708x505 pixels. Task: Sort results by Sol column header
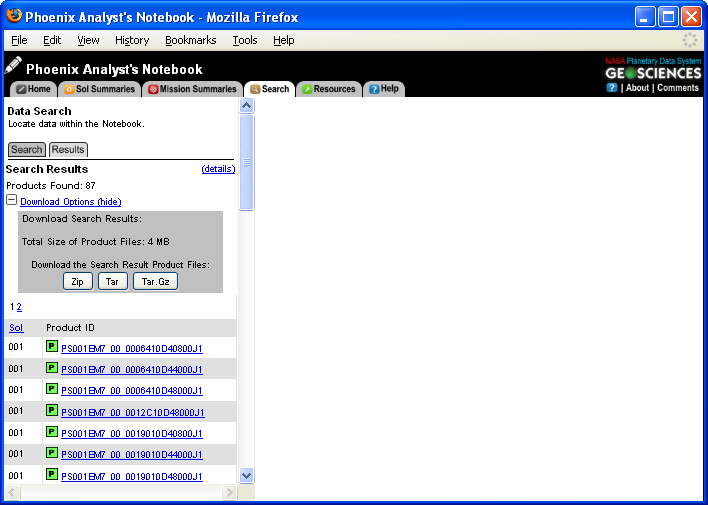[x=16, y=328]
